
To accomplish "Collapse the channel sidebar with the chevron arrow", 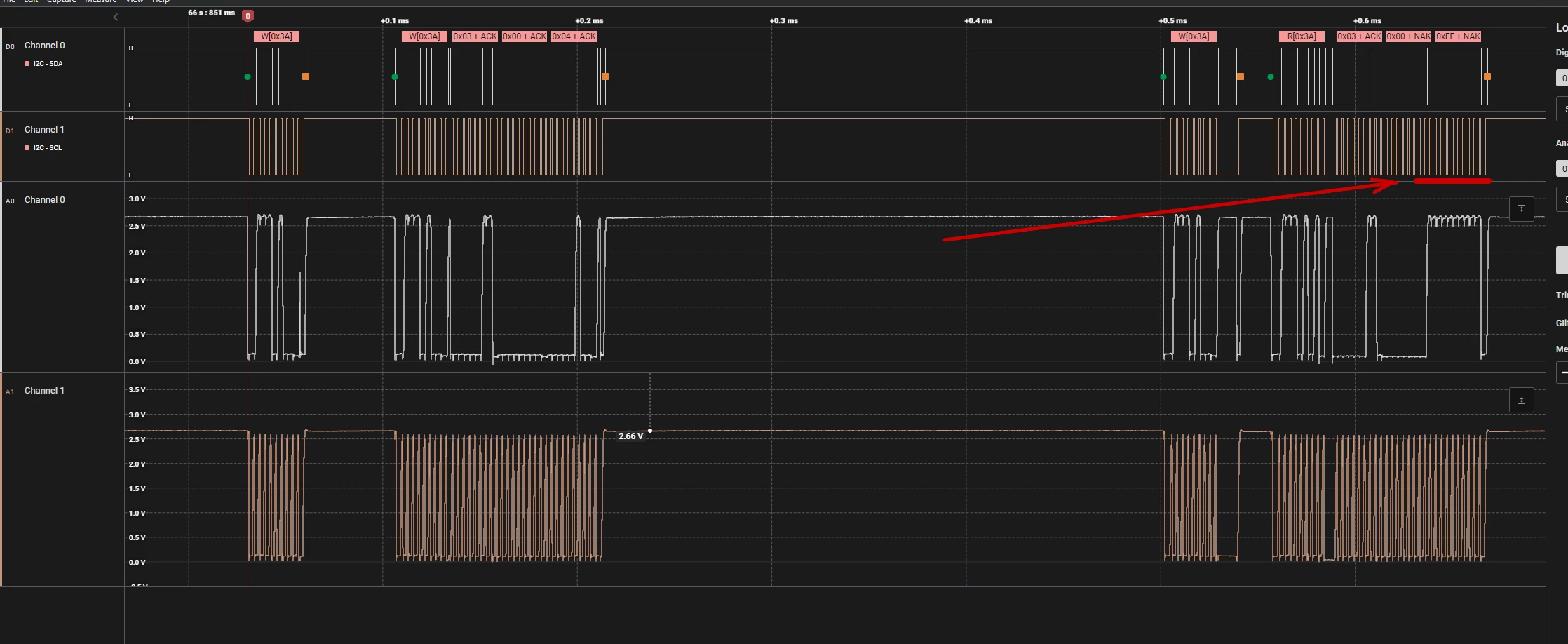I will click(116, 18).
